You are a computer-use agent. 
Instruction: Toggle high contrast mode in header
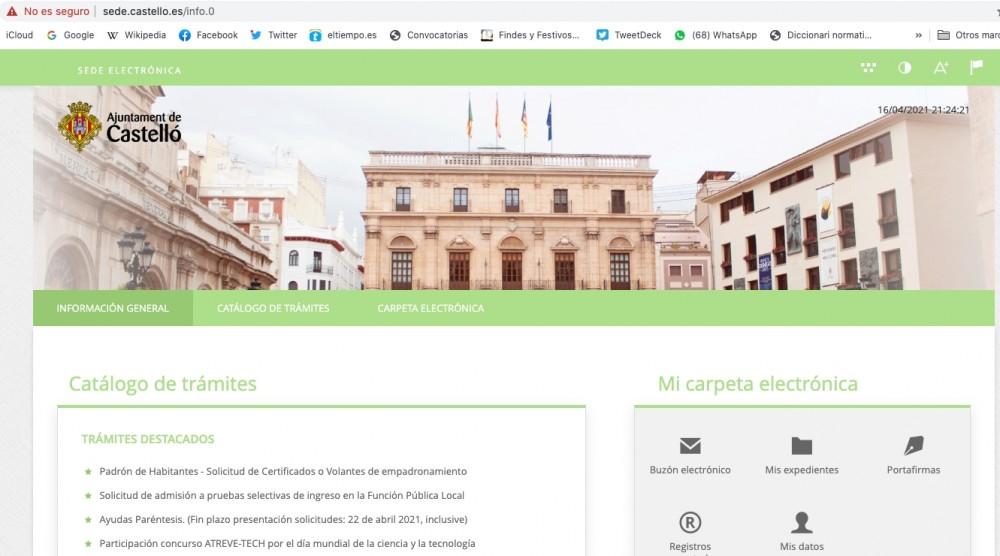904,68
